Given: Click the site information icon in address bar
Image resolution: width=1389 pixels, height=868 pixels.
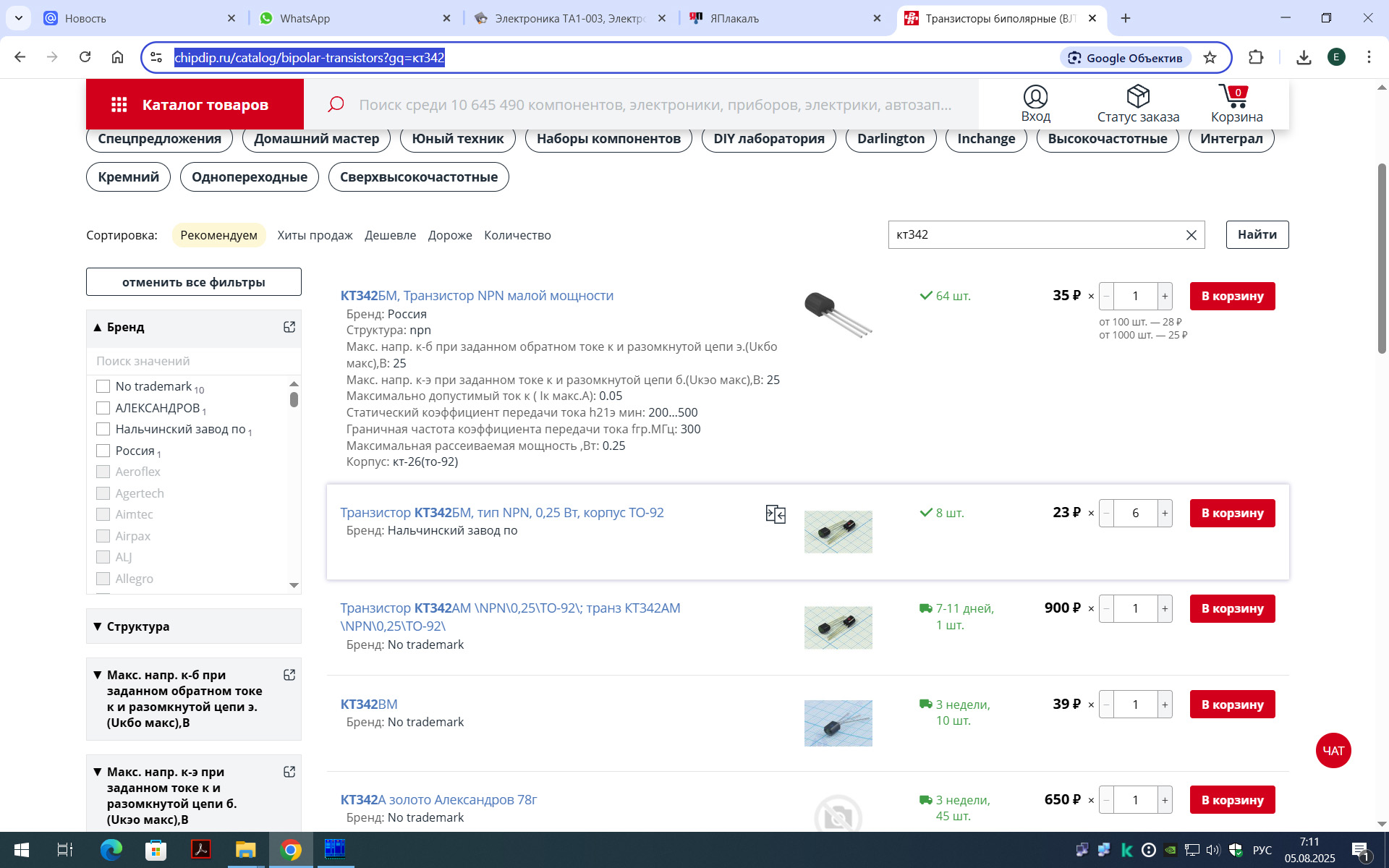Looking at the screenshot, I should [156, 57].
